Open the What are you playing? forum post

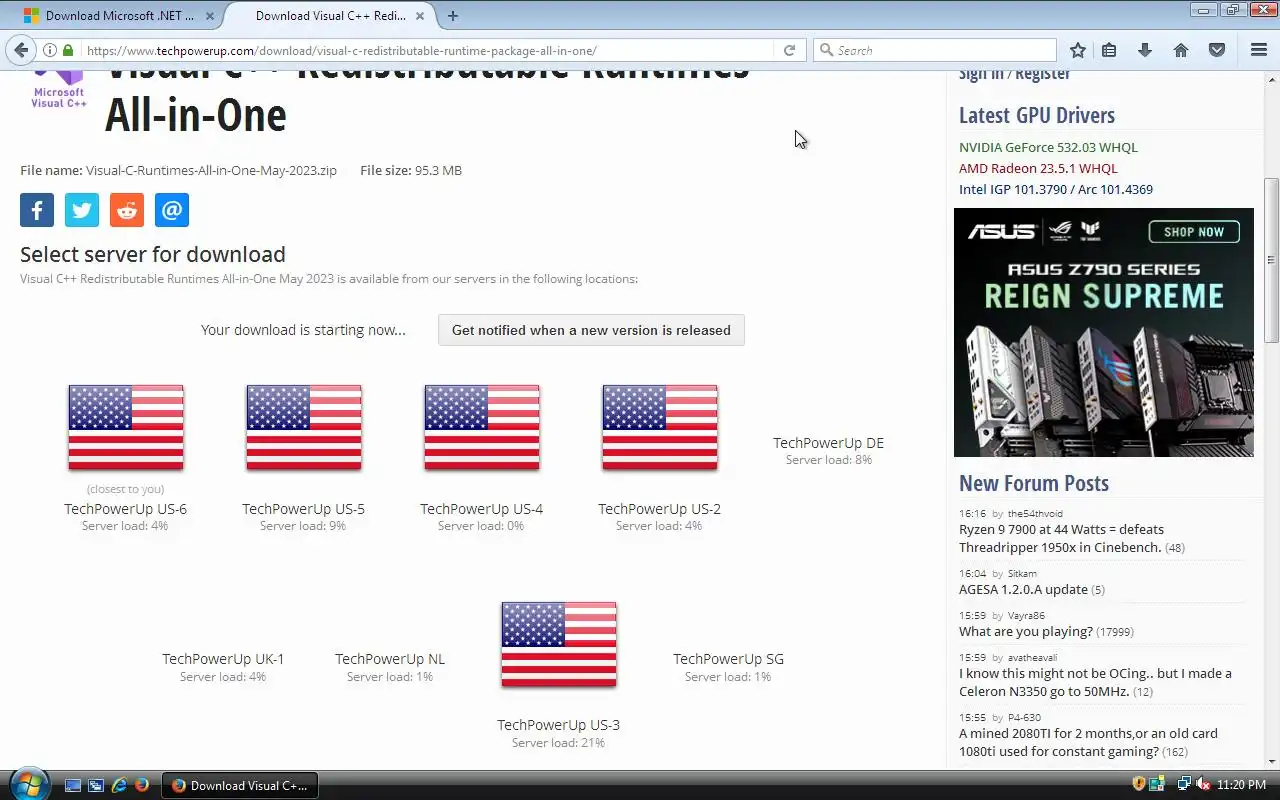tap(1025, 631)
